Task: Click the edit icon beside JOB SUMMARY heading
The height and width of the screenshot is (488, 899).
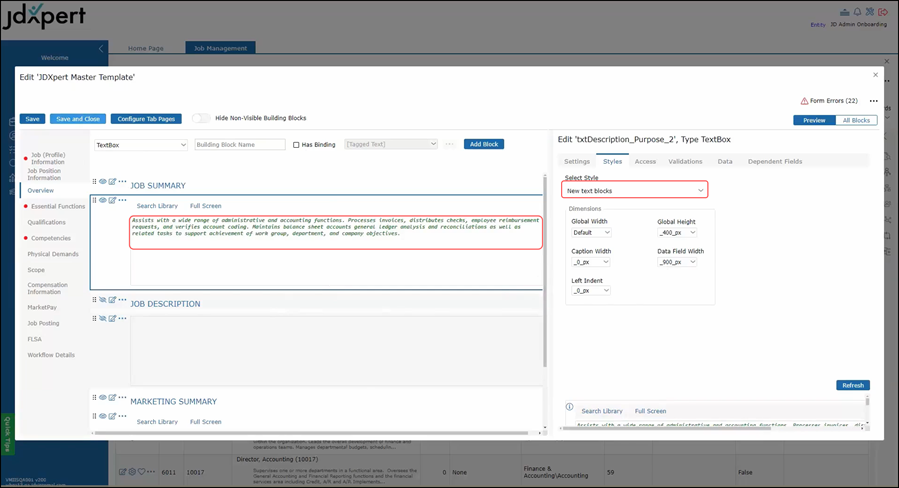Action: point(112,181)
